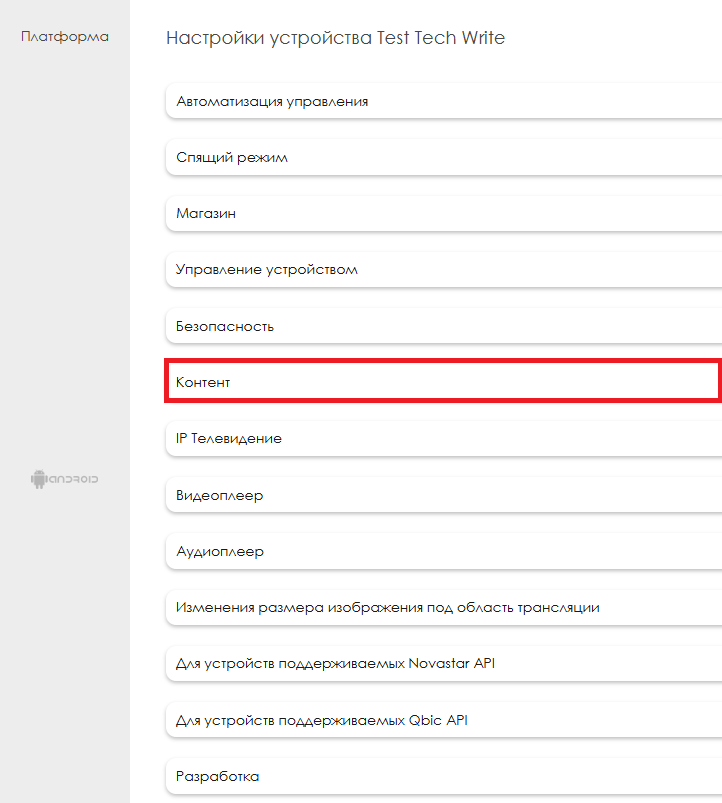Open the Novastar API devices section

(335, 663)
